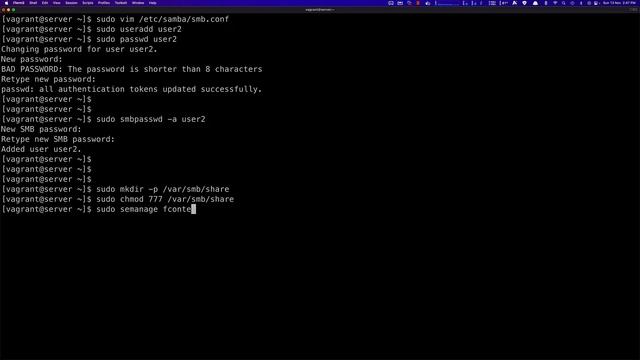640x360 pixels.
Task: Open the Shell menu
Action: click(x=33, y=3)
